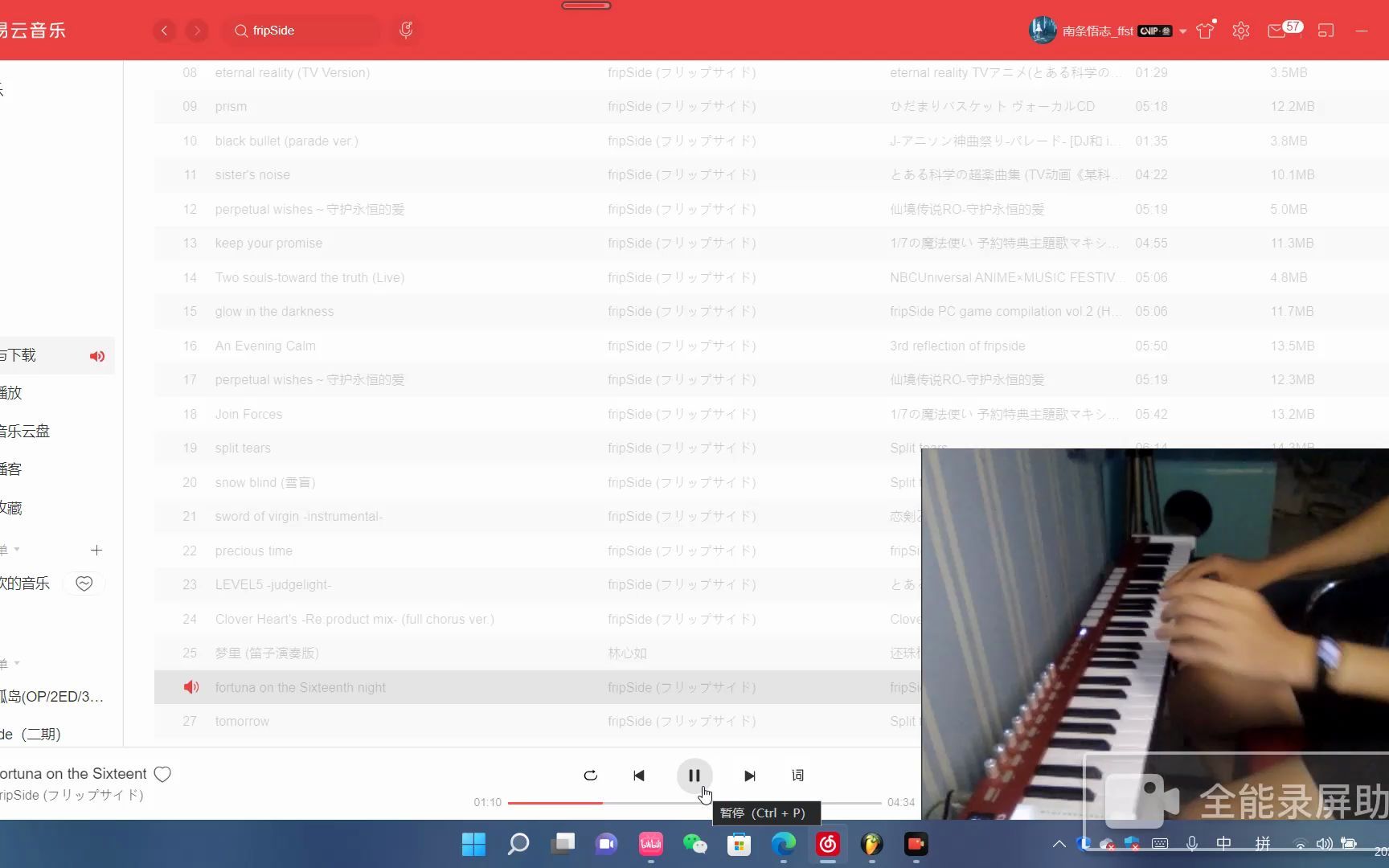Screen dimensions: 1389x868
Task: Open WeChat on the taskbar
Action: coord(694,844)
